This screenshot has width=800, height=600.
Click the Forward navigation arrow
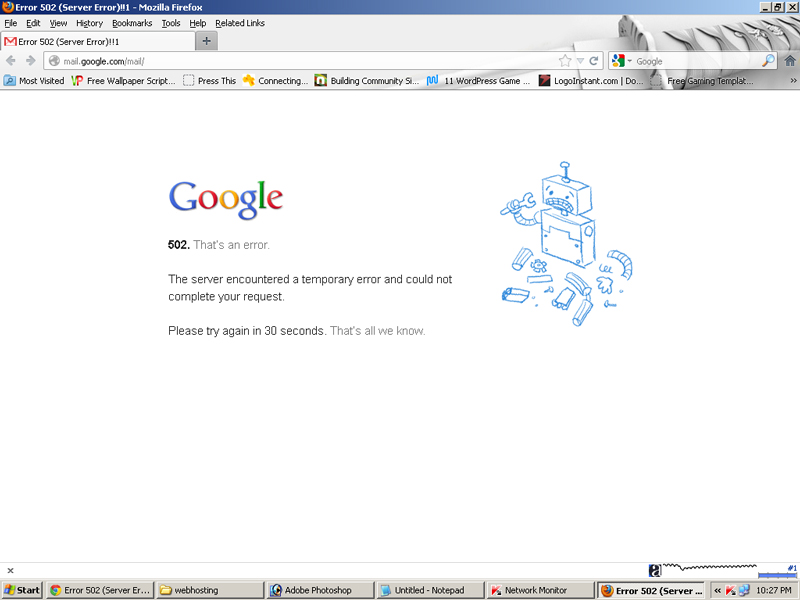coord(31,61)
